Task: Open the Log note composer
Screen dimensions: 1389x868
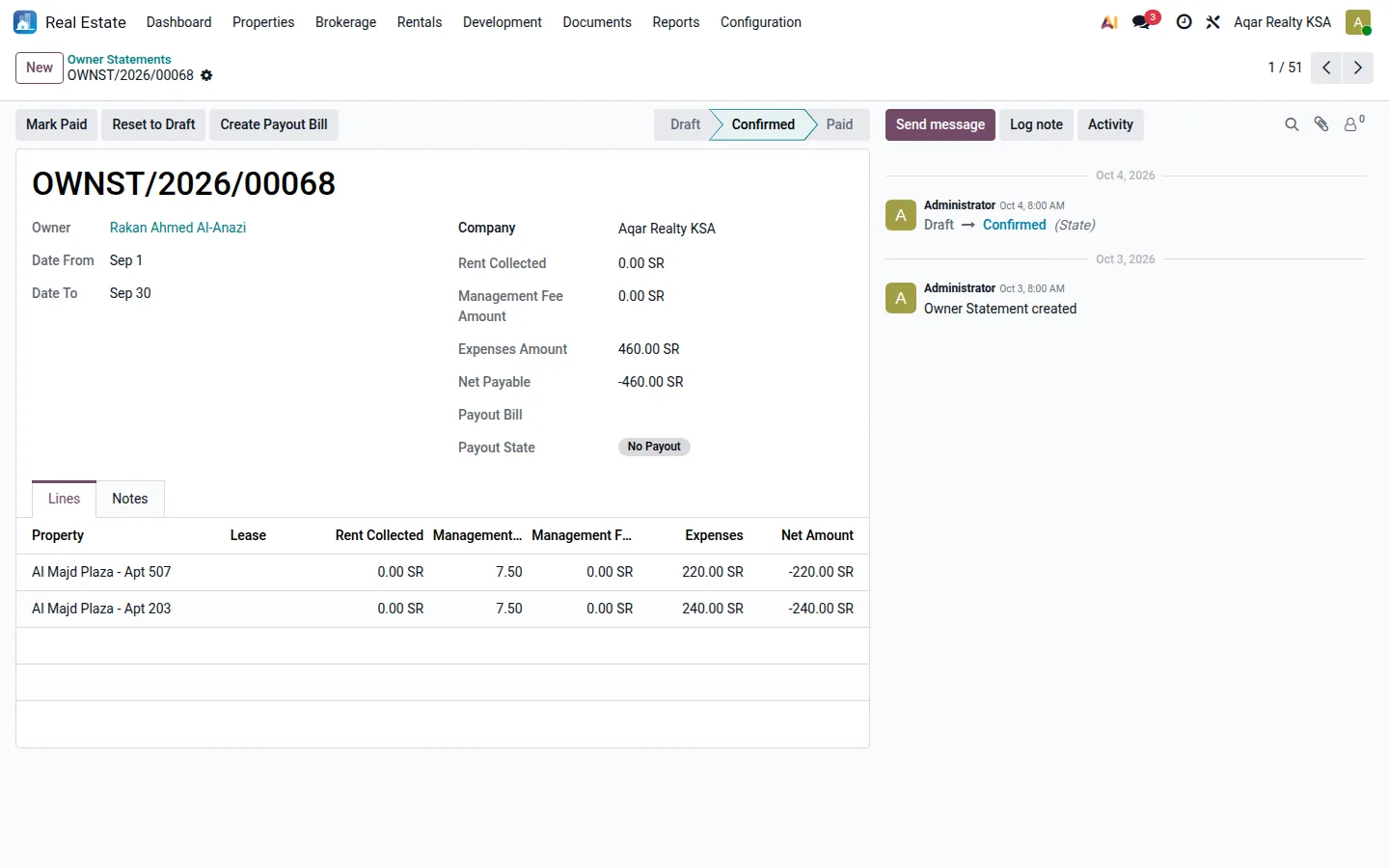Action: click(1036, 124)
